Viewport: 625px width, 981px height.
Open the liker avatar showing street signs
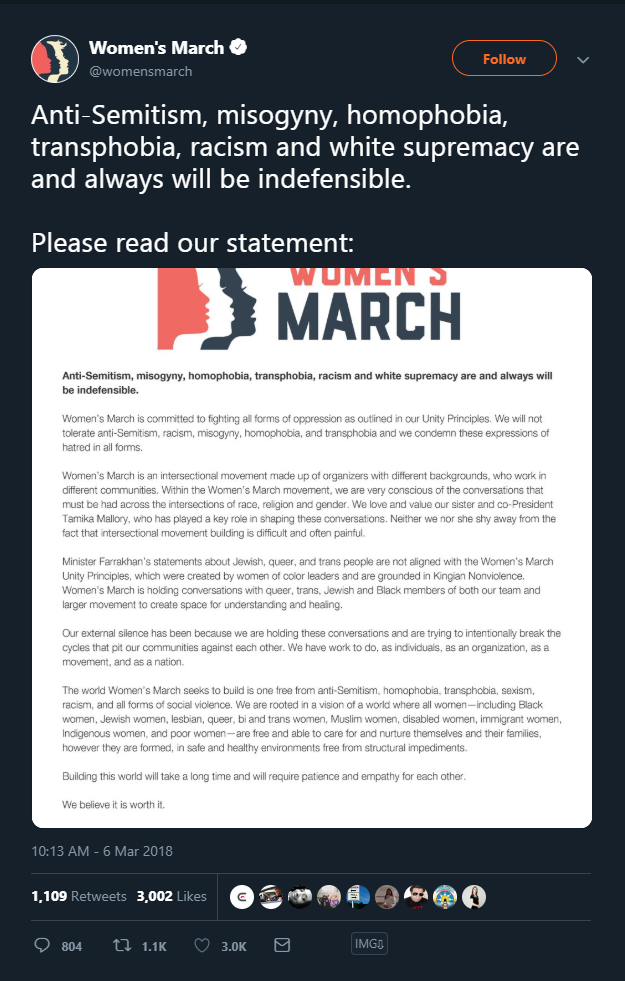point(358,897)
